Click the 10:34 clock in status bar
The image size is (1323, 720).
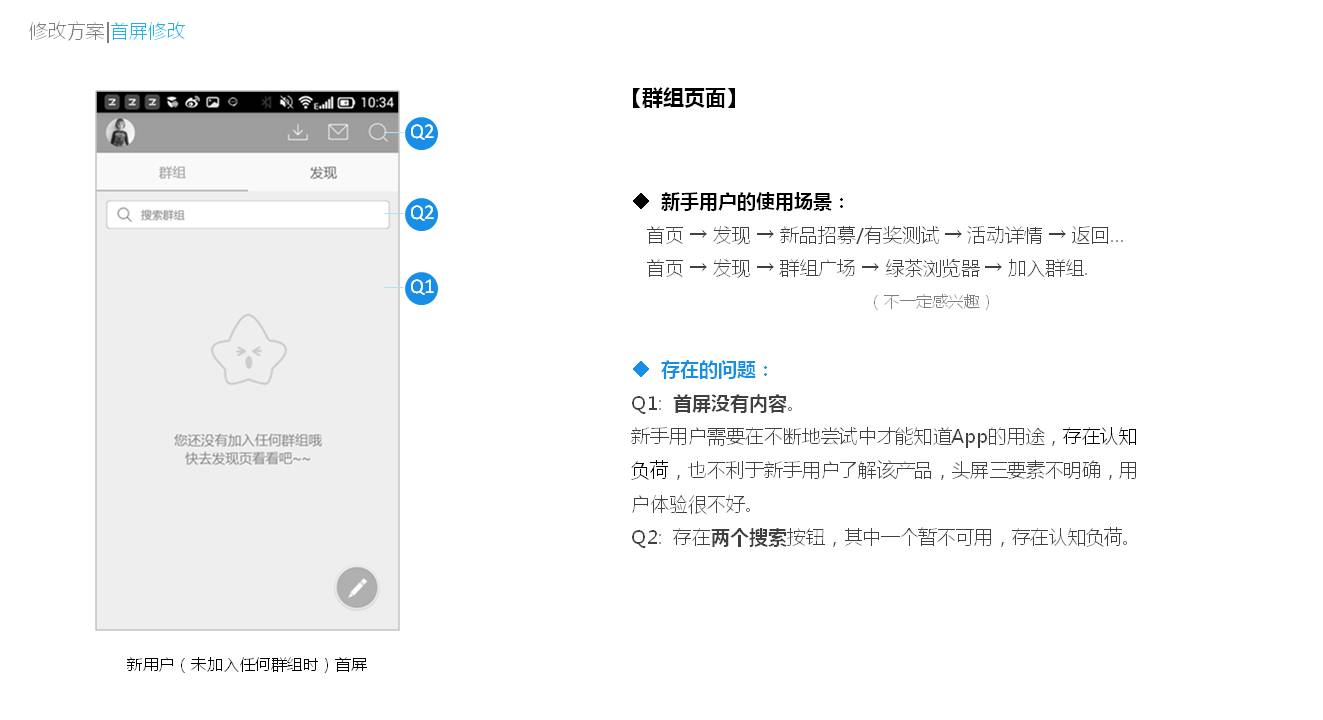(377, 102)
